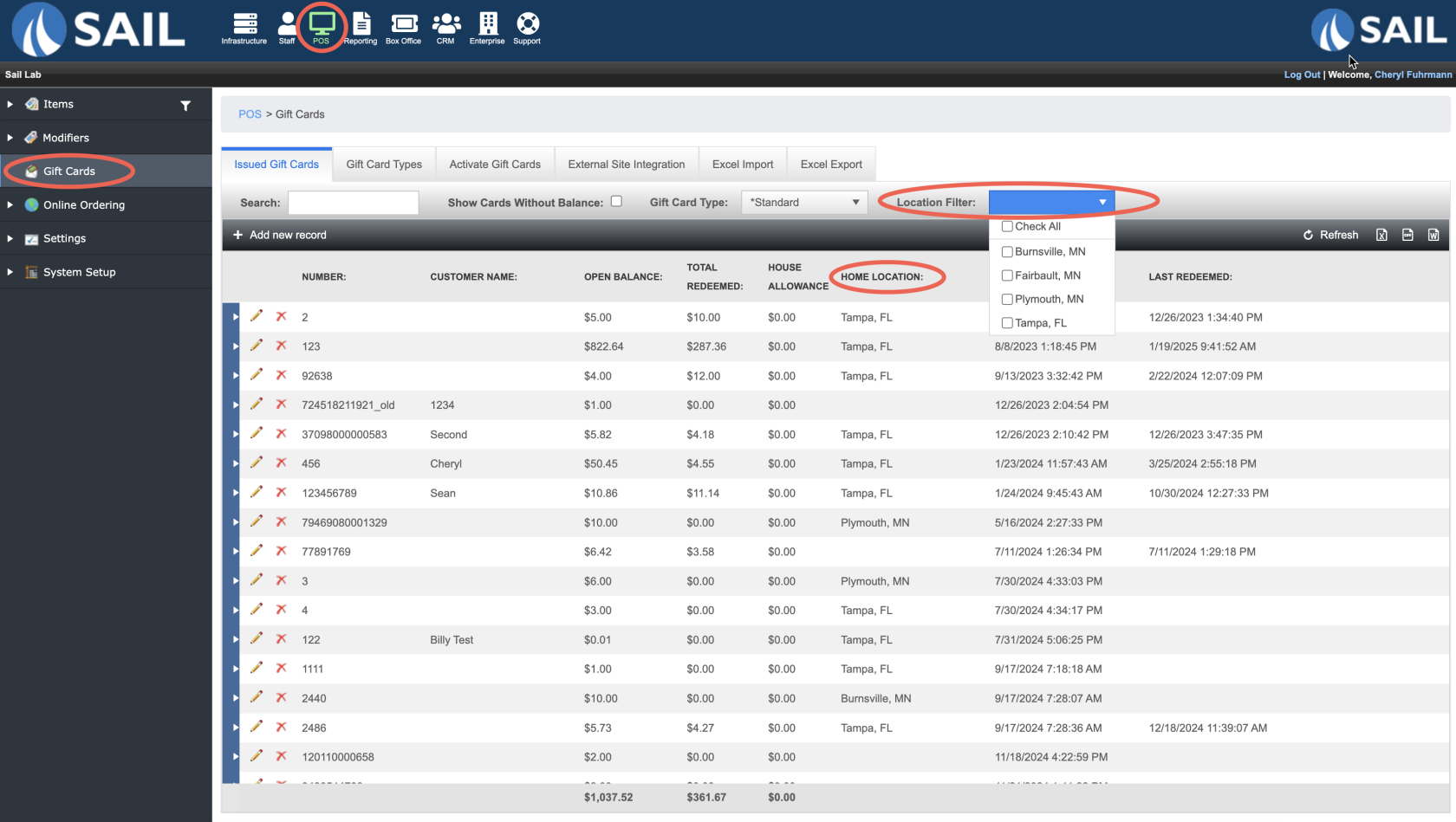Open the Gift Card Type dropdown
Image resolution: width=1456 pixels, height=822 pixels.
pyautogui.click(x=804, y=202)
